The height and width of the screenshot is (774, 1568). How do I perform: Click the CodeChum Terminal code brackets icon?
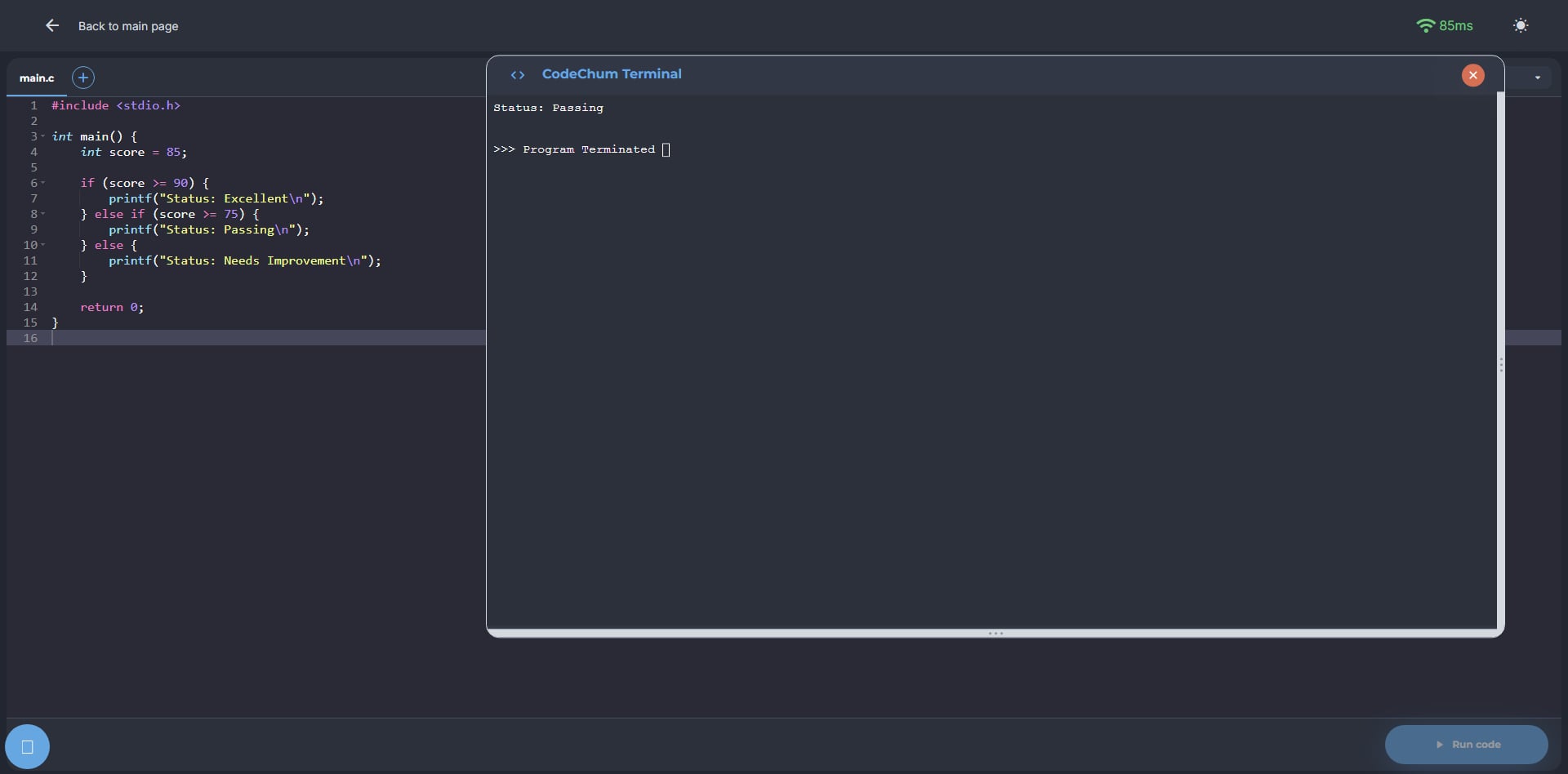point(518,75)
